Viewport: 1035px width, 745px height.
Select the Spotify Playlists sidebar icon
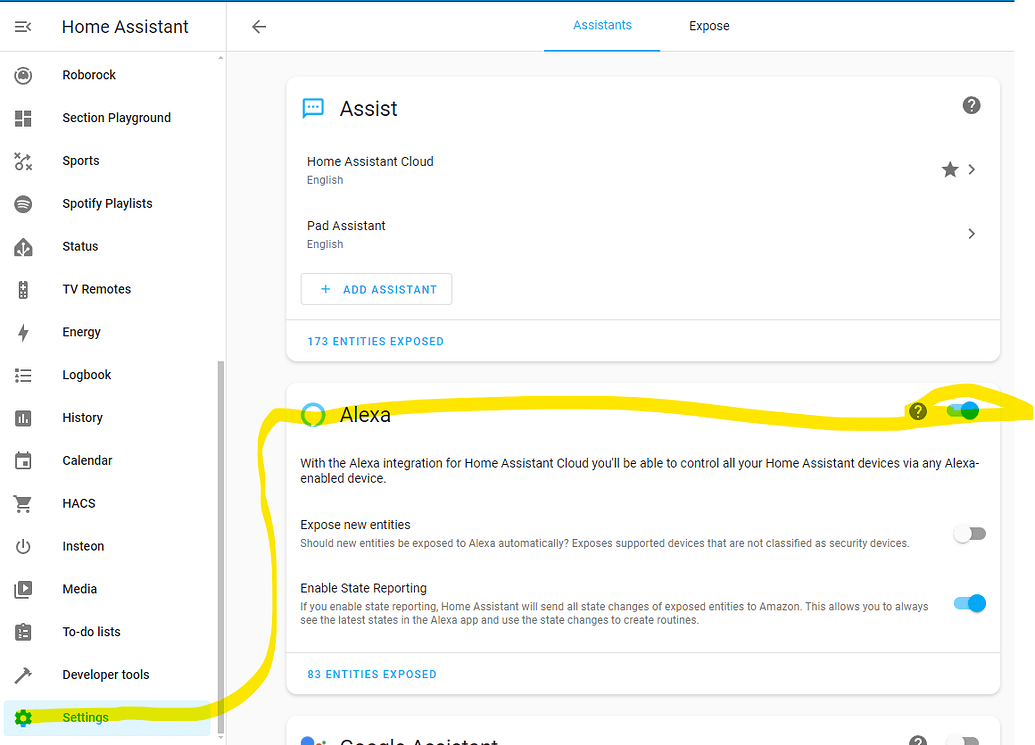[x=22, y=203]
